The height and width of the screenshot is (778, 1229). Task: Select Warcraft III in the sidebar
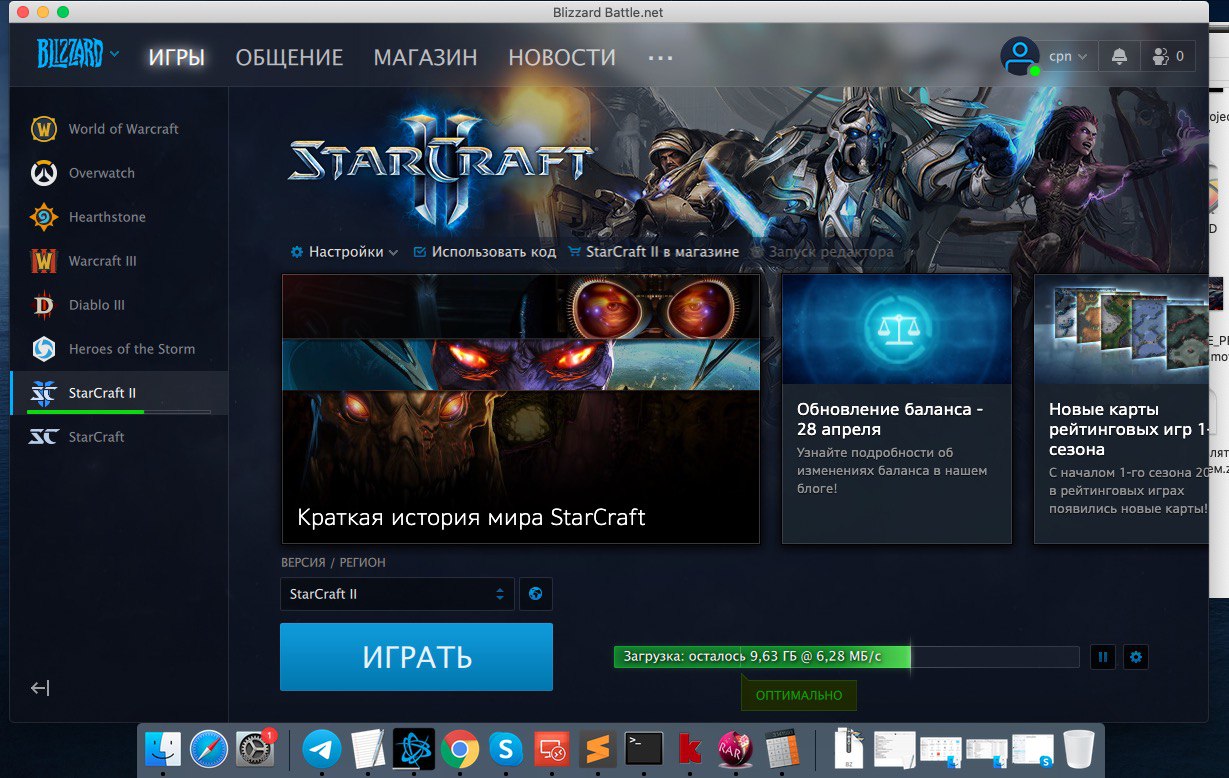point(119,261)
